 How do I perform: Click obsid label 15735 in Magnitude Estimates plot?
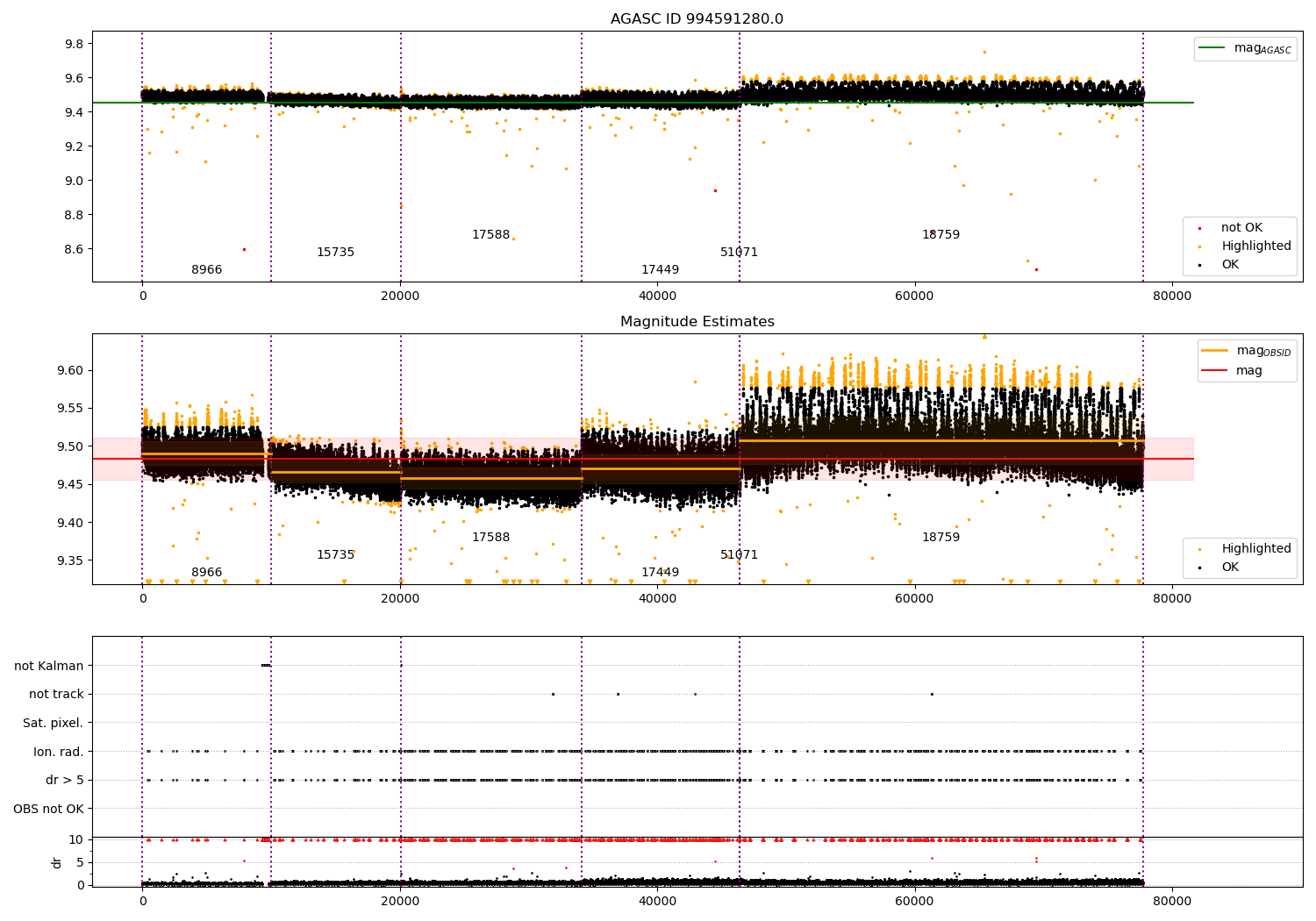tap(336, 555)
